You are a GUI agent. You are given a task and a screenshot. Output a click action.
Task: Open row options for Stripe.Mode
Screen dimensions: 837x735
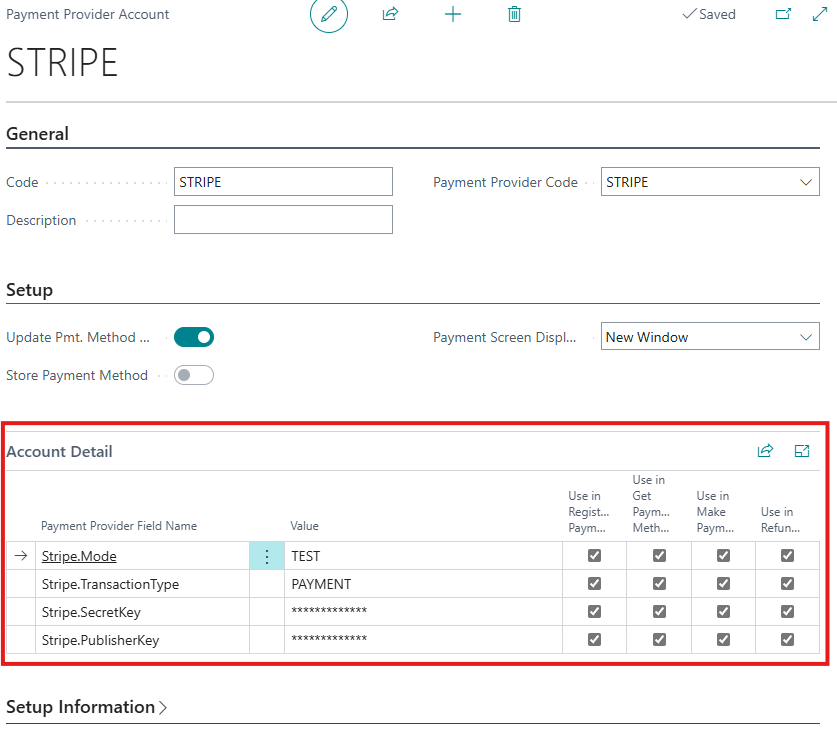[x=267, y=556]
